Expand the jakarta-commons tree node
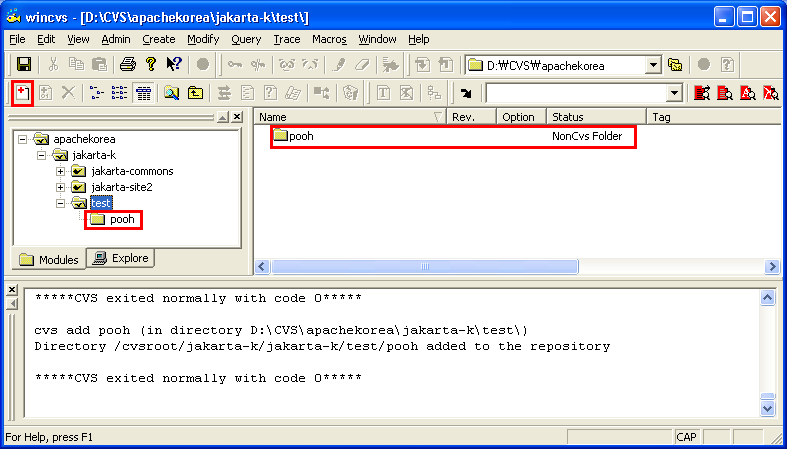Viewport: 787px width, 449px height. [60, 171]
